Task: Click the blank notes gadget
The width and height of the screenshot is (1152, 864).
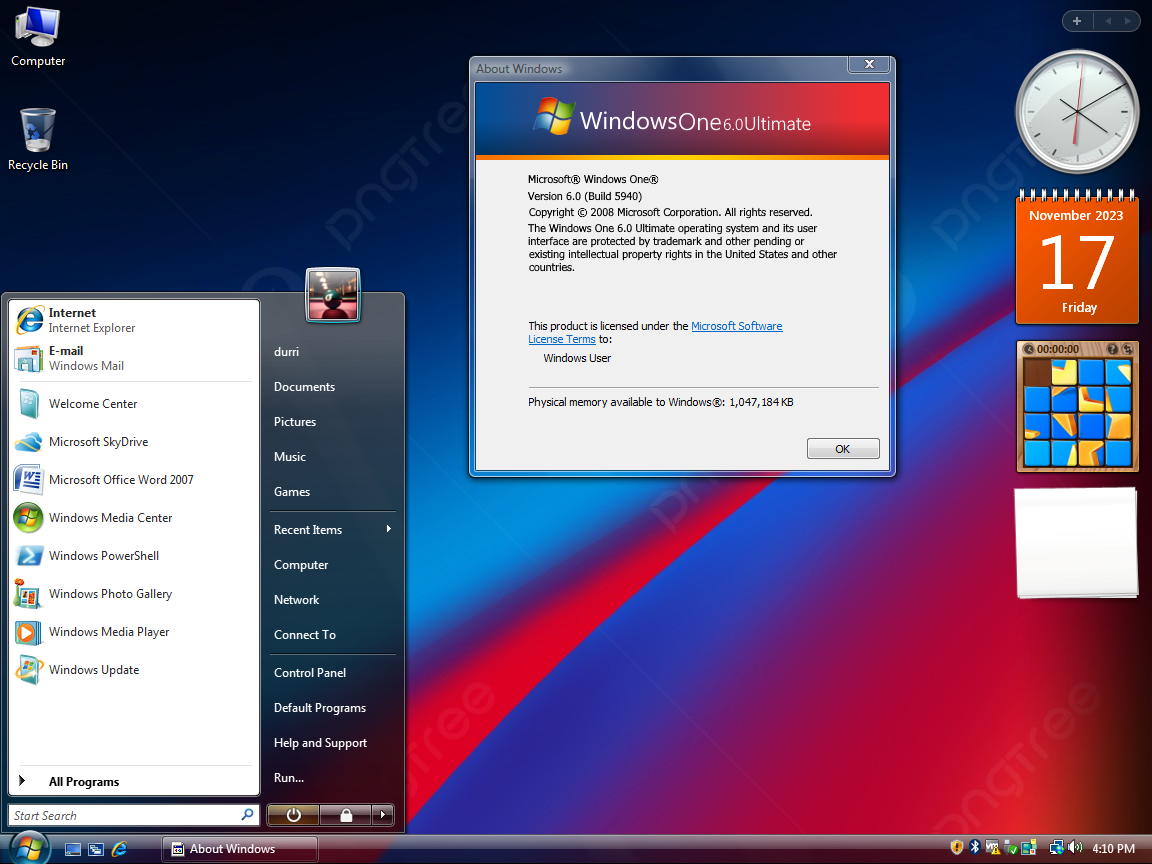Action: coord(1077,542)
